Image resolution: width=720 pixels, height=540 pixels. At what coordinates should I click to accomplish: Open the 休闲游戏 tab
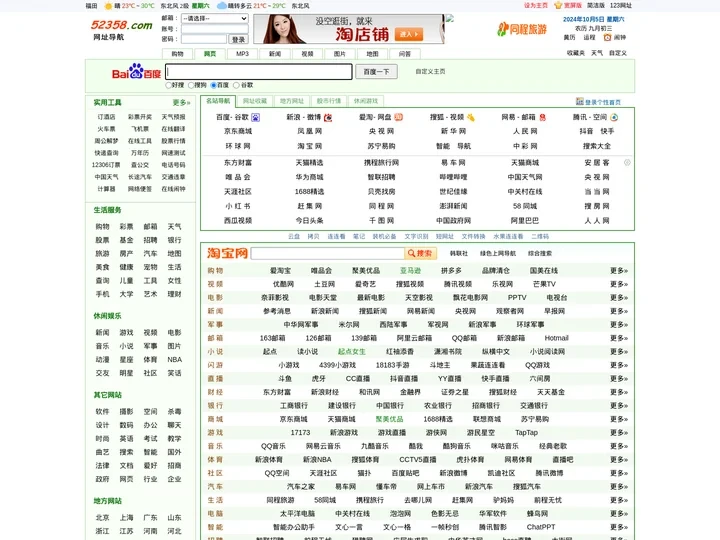tap(366, 101)
